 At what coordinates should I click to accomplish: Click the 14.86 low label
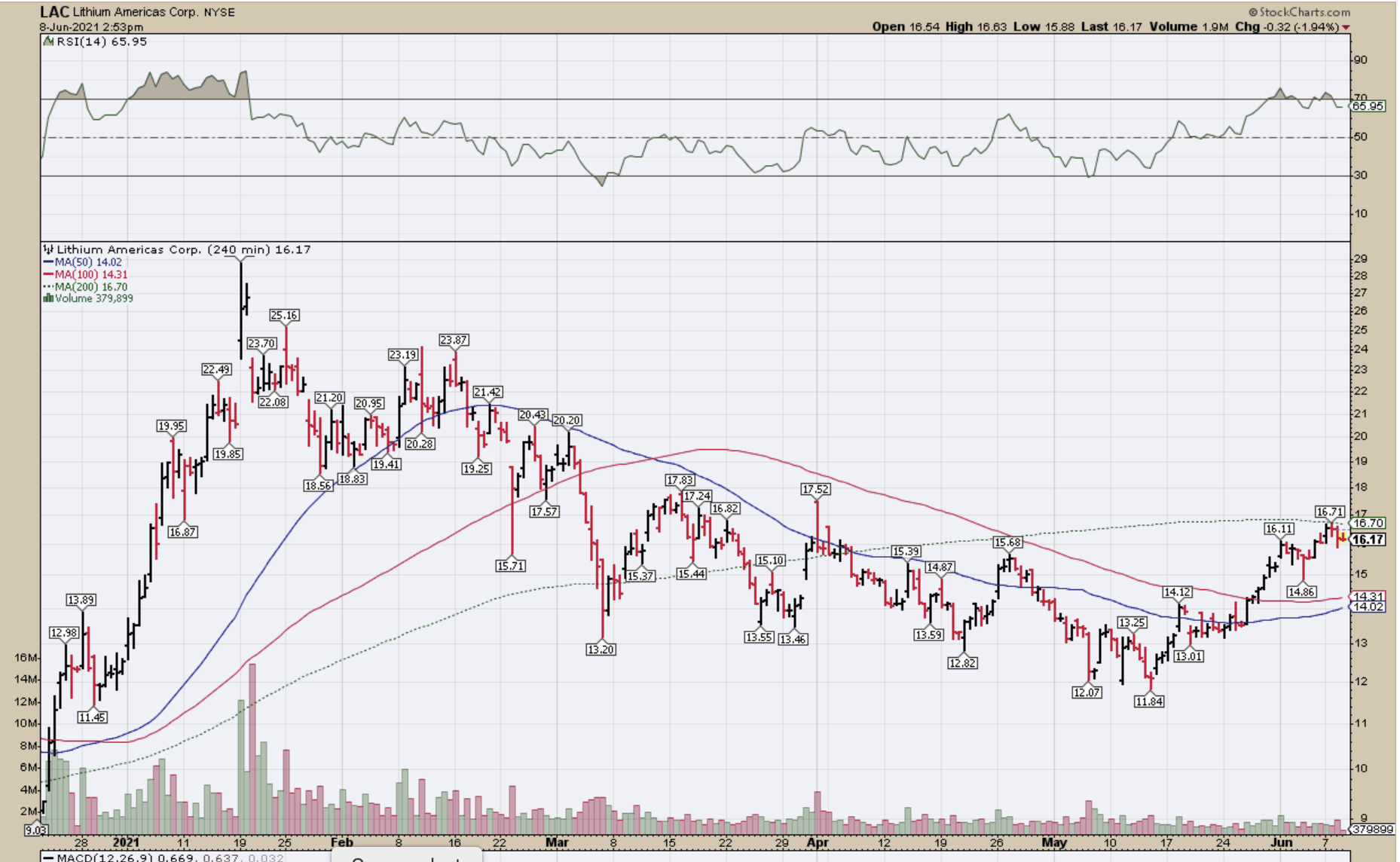click(1301, 591)
